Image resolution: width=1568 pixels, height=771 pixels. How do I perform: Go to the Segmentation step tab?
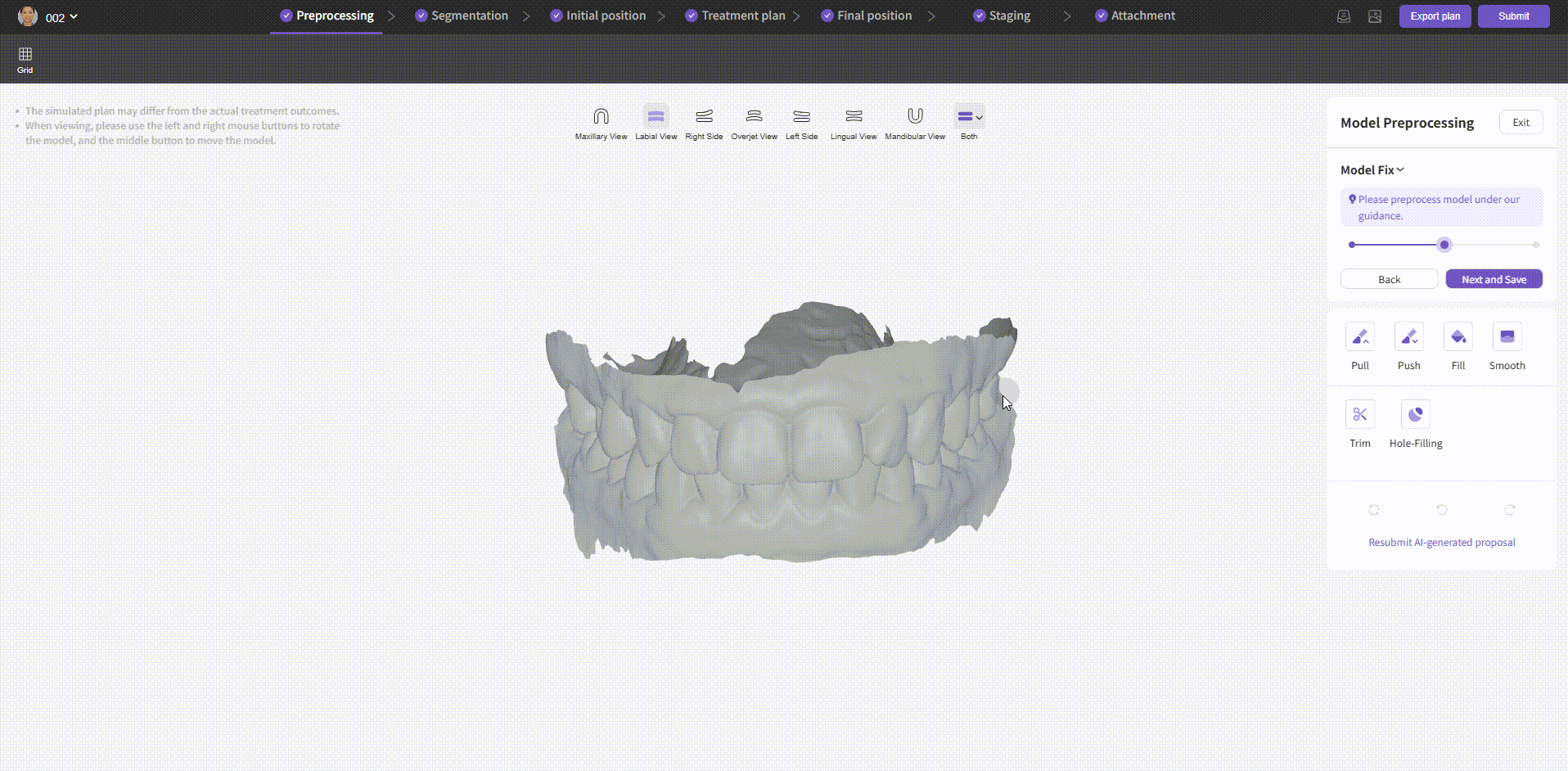(x=462, y=16)
